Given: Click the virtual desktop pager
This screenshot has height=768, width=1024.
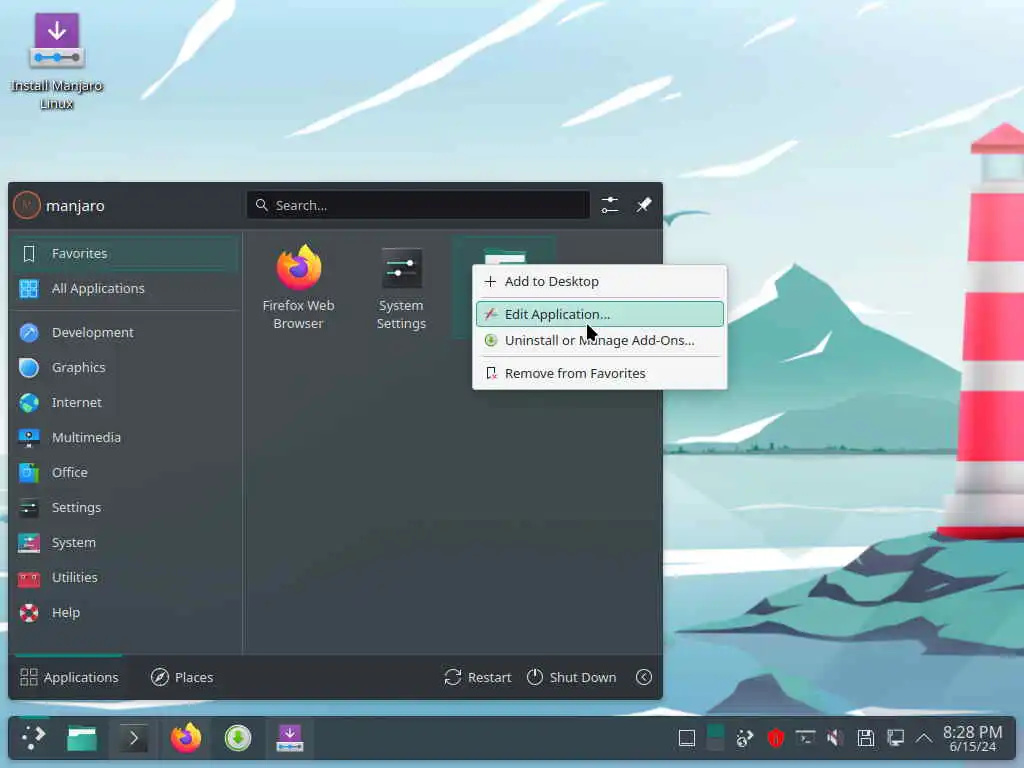Looking at the screenshot, I should tap(716, 739).
